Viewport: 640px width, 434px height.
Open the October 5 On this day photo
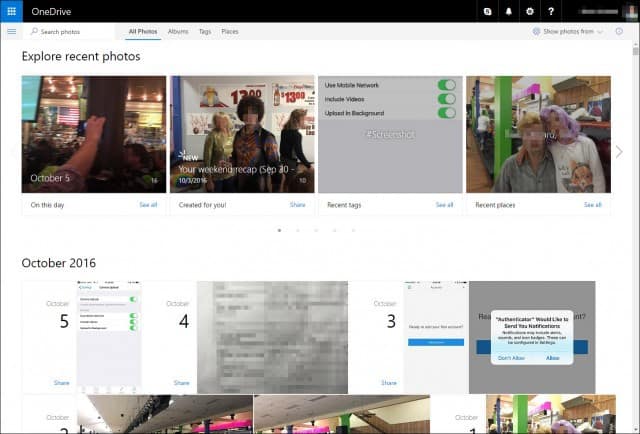94,134
